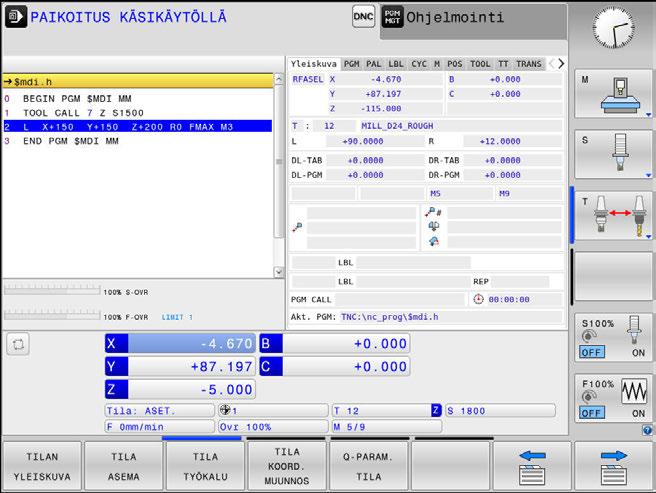Switch to the TT tab
The width and height of the screenshot is (656, 493).
pos(503,64)
